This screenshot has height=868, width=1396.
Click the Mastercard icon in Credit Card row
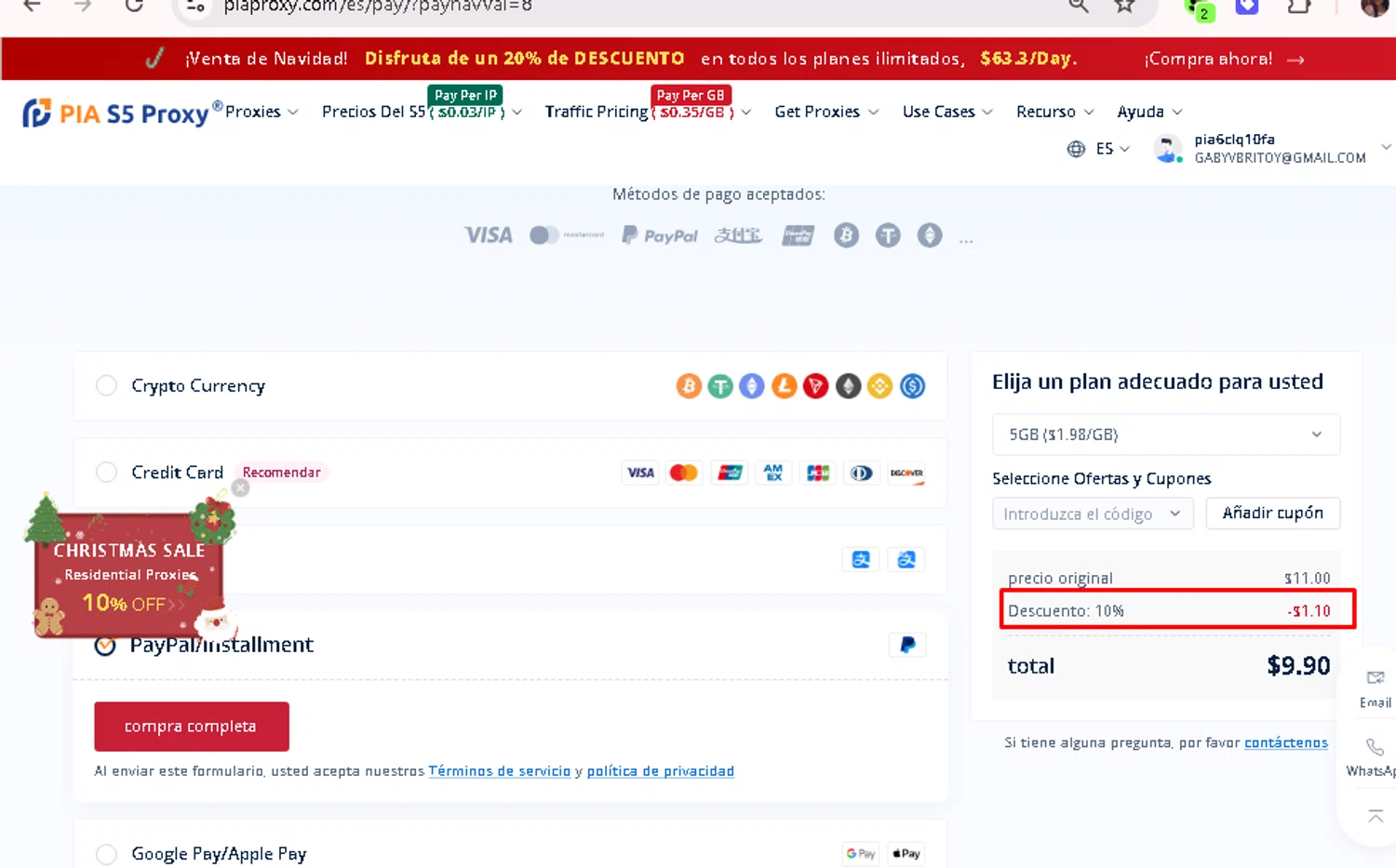pos(684,473)
